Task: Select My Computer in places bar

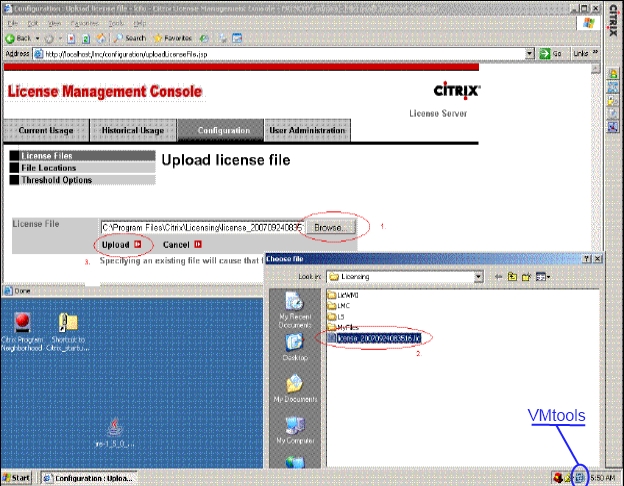Action: [295, 430]
